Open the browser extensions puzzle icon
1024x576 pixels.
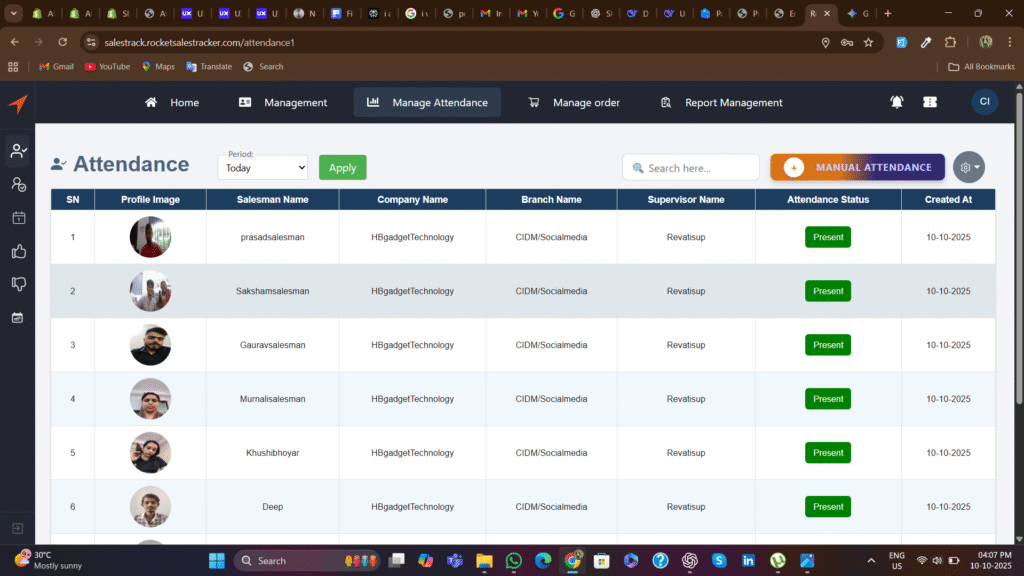pos(950,42)
